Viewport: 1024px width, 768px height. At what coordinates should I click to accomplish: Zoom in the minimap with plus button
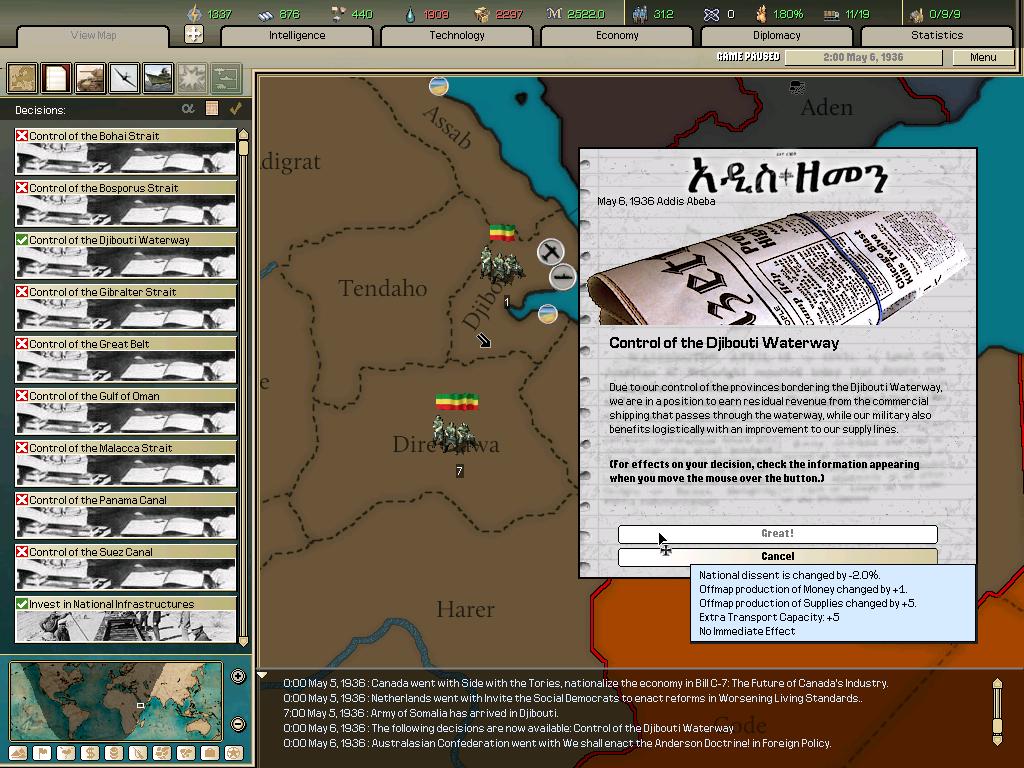(238, 677)
